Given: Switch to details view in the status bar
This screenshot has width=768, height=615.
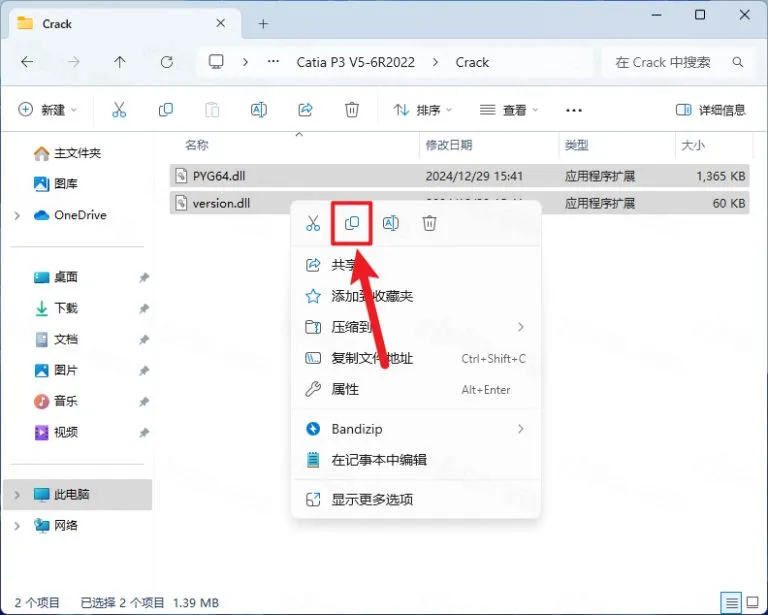Looking at the screenshot, I should coord(731,602).
